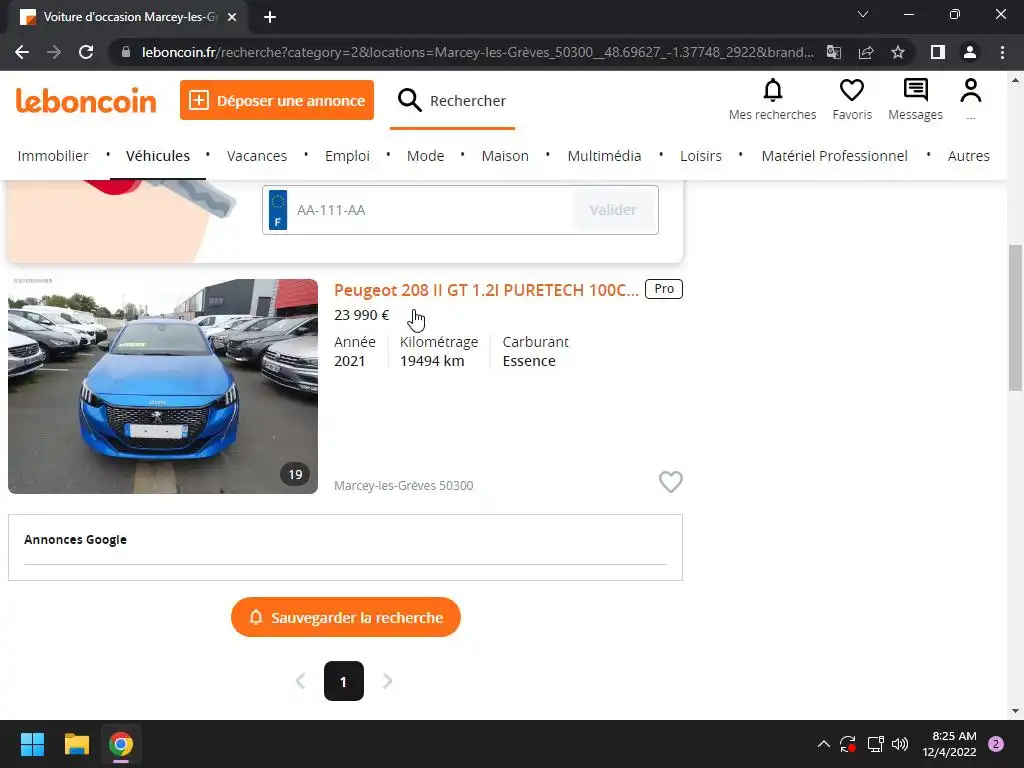The width and height of the screenshot is (1024, 768).
Task: Open the volume control icon
Action: tap(900, 744)
